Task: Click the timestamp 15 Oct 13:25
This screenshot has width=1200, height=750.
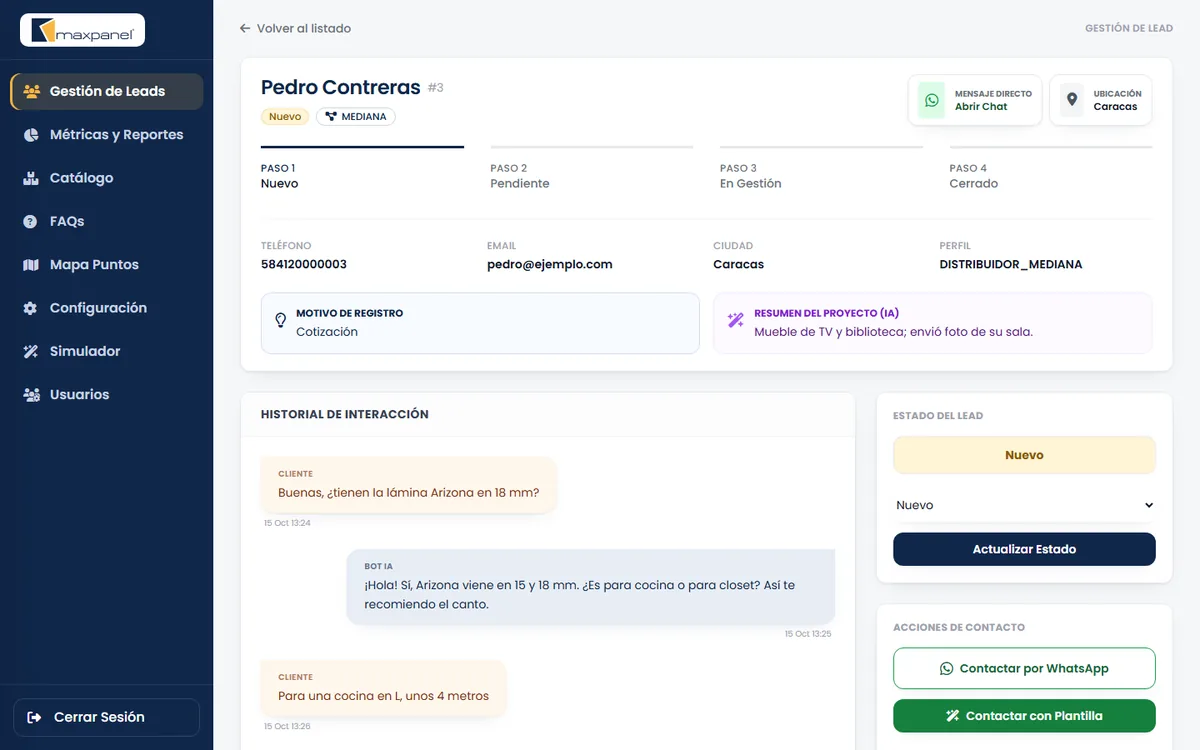Action: click(x=808, y=634)
